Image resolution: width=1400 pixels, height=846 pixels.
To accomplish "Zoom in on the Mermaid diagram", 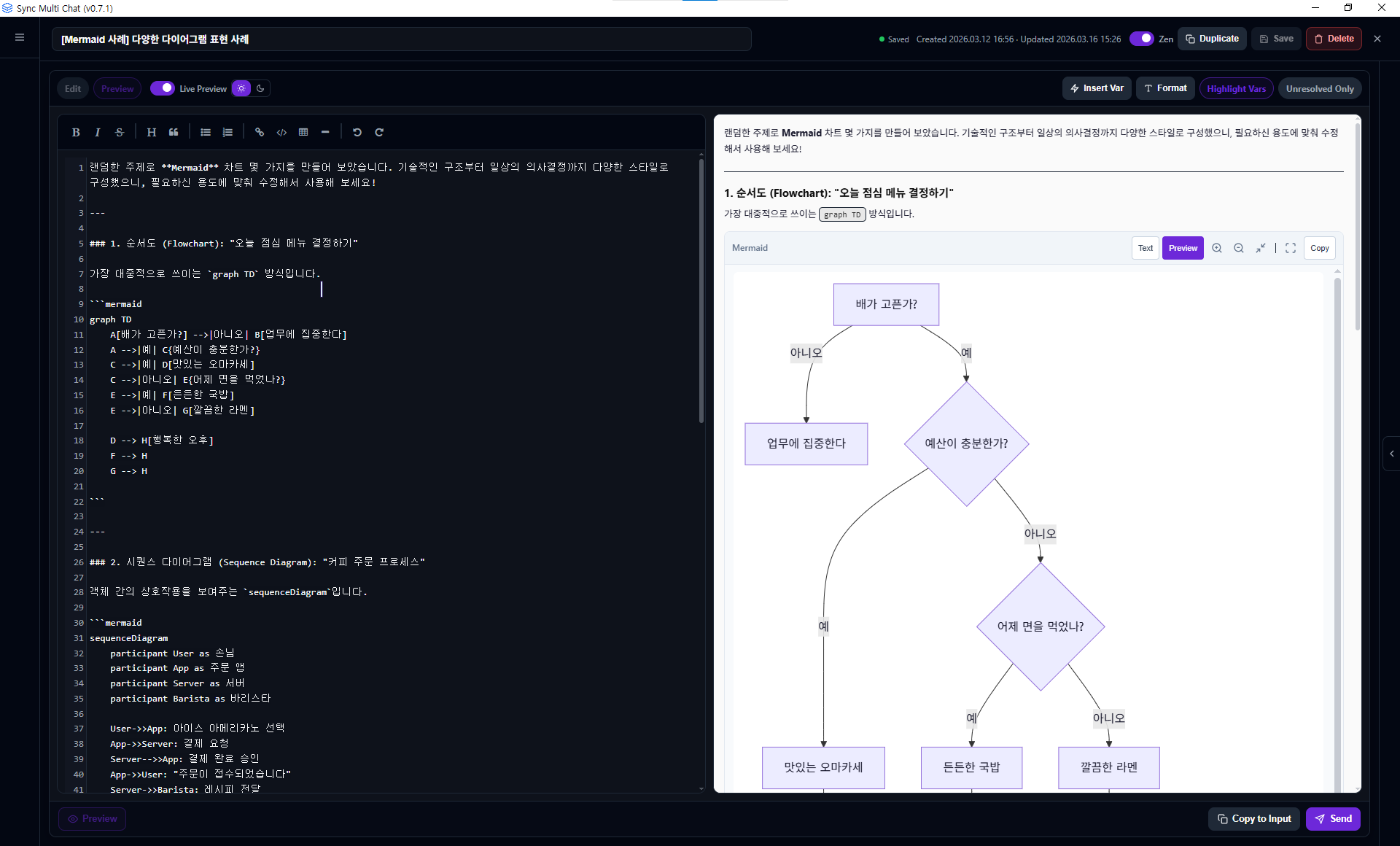I will pyautogui.click(x=1217, y=248).
